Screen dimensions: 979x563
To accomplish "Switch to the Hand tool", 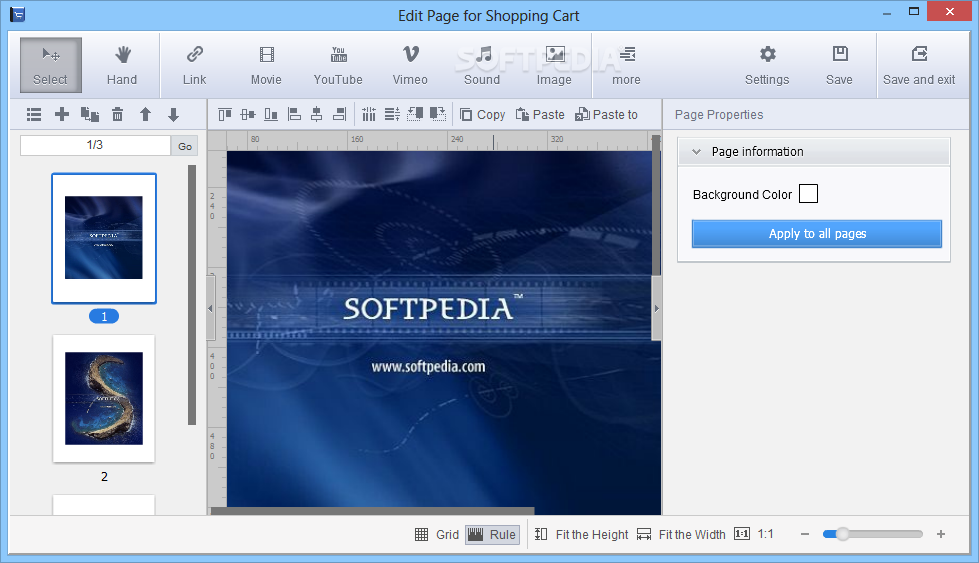I will (x=122, y=65).
